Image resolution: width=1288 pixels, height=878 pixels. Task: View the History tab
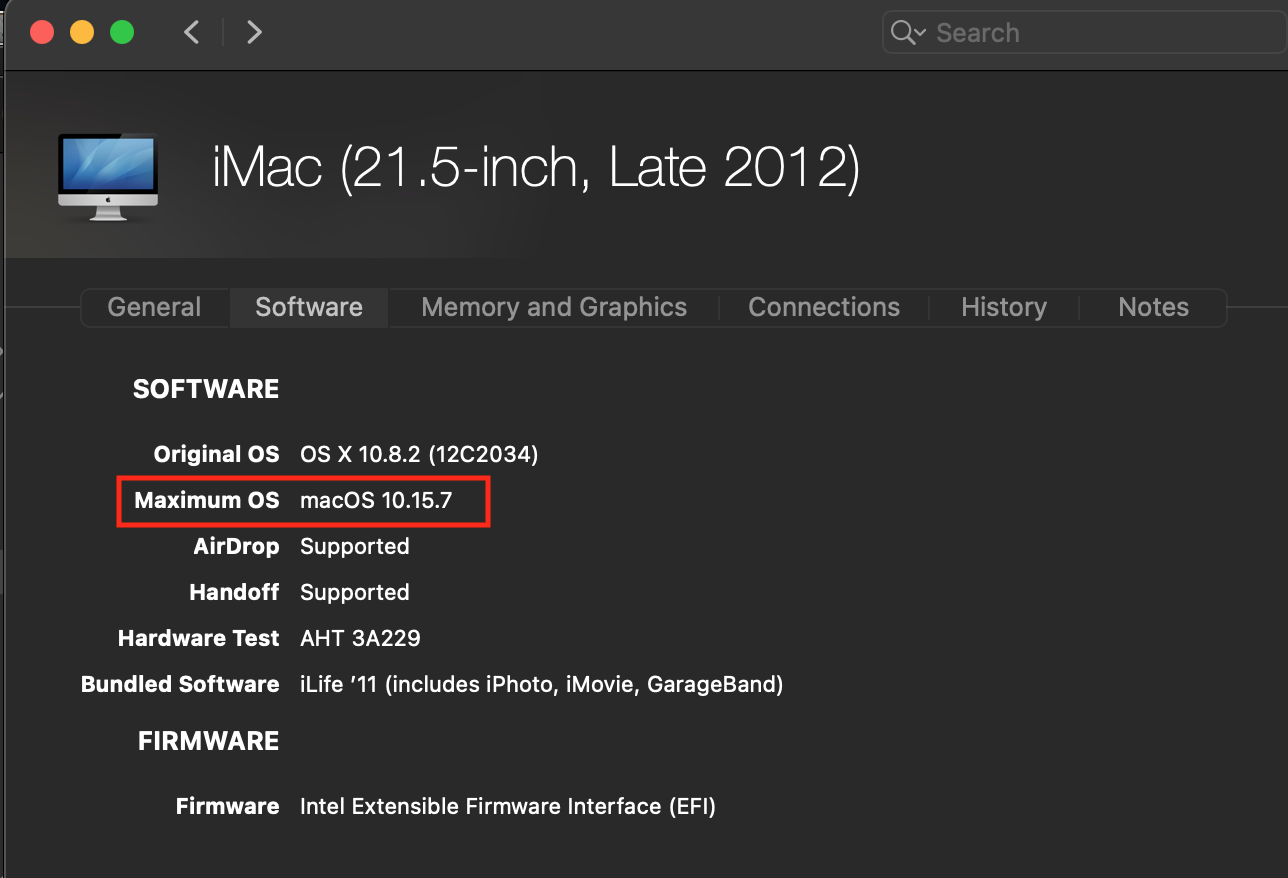1004,307
